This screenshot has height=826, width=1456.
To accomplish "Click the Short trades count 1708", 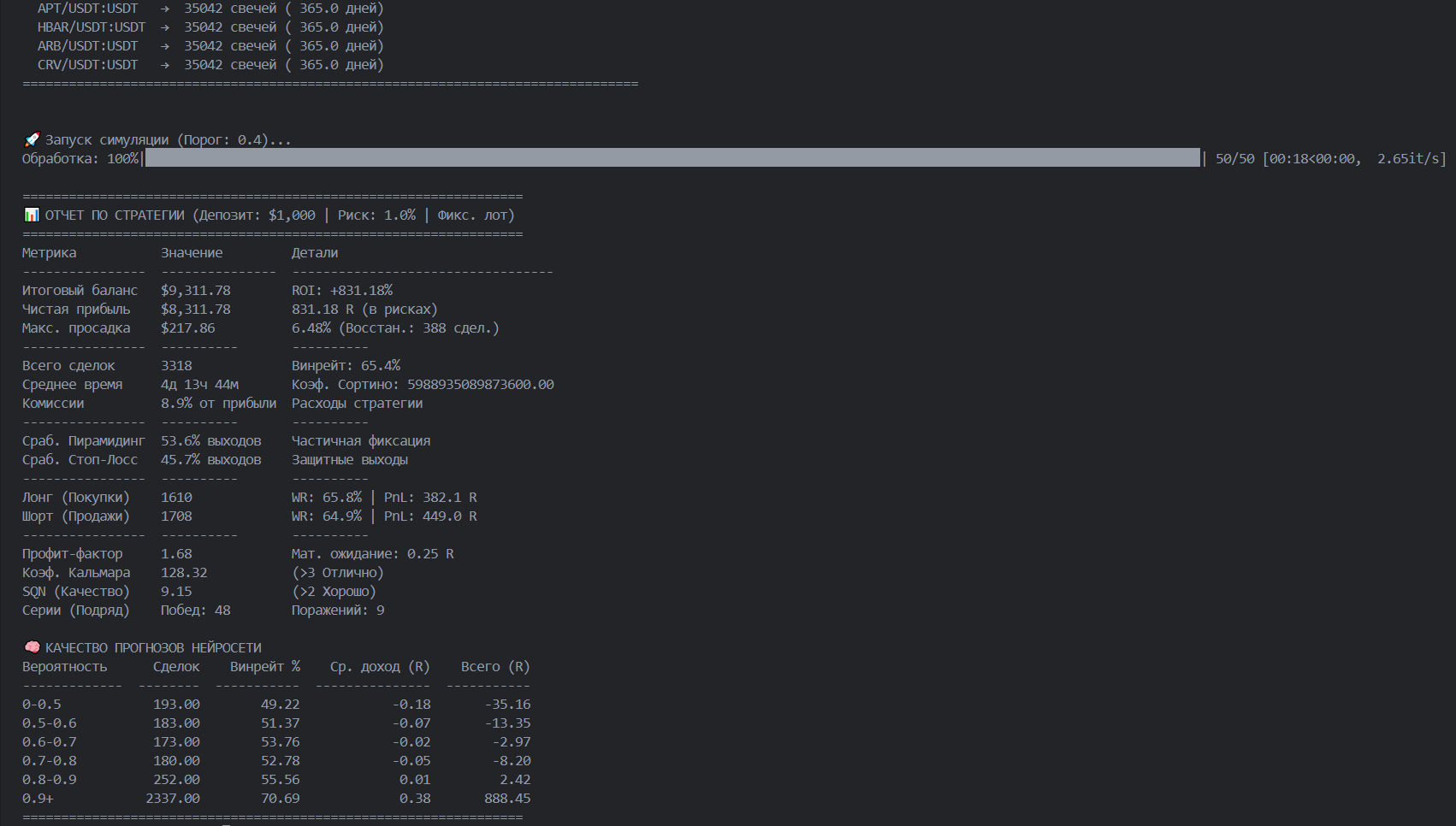I will pyautogui.click(x=176, y=516).
